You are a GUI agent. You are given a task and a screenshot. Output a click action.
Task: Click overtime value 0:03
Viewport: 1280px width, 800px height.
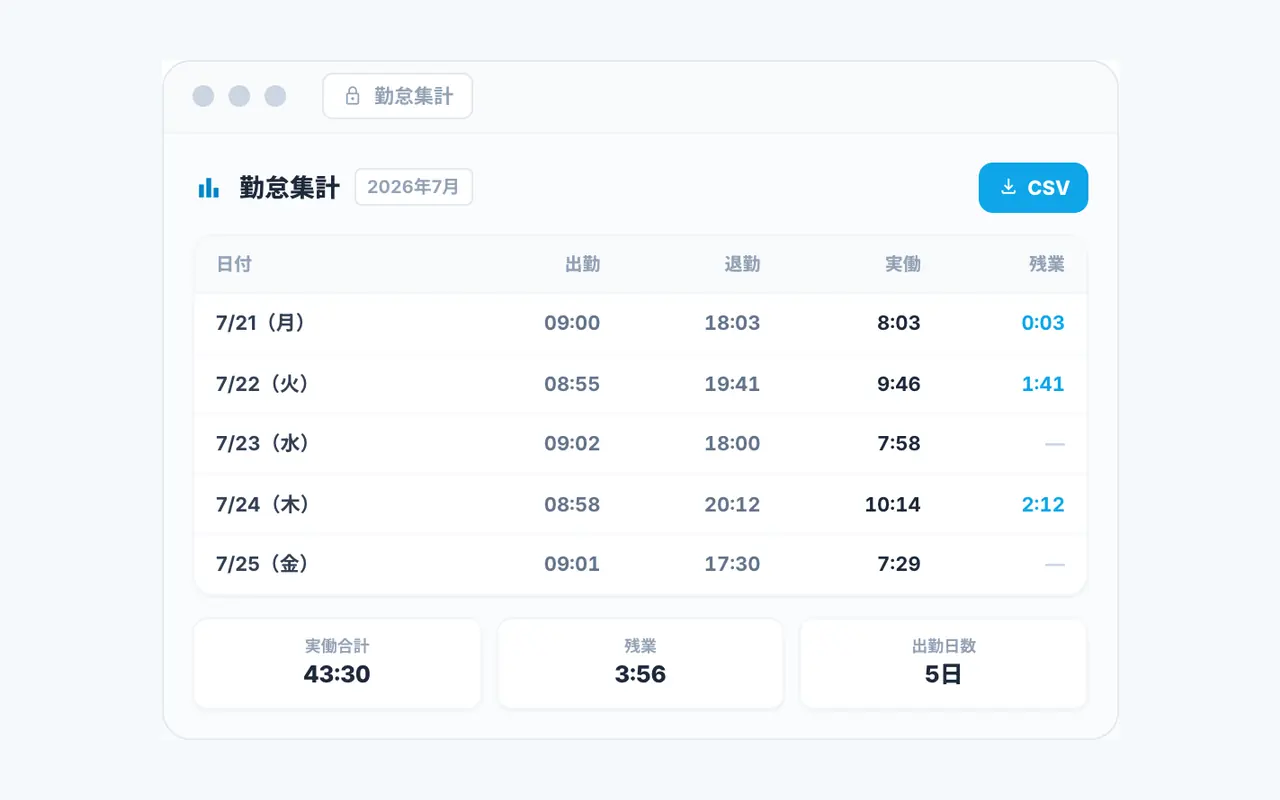(x=1043, y=323)
